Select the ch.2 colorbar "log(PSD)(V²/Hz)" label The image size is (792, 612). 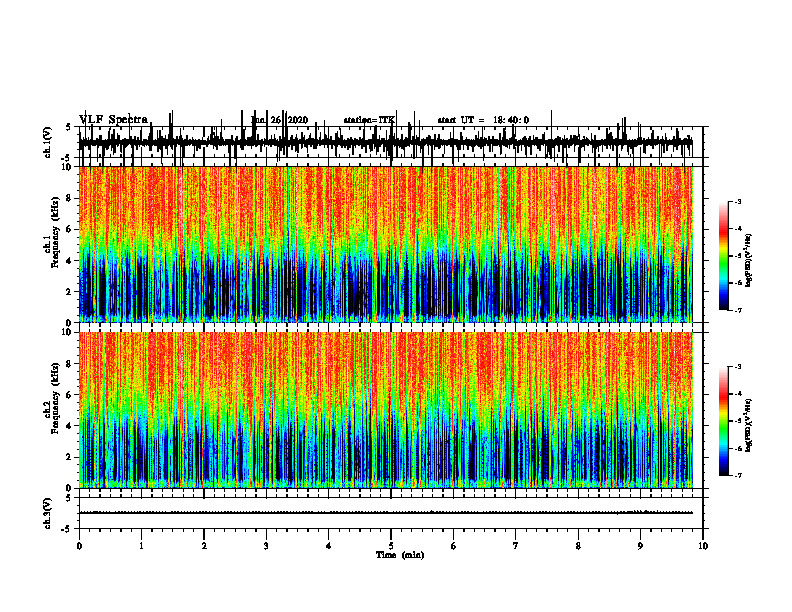(x=748, y=425)
